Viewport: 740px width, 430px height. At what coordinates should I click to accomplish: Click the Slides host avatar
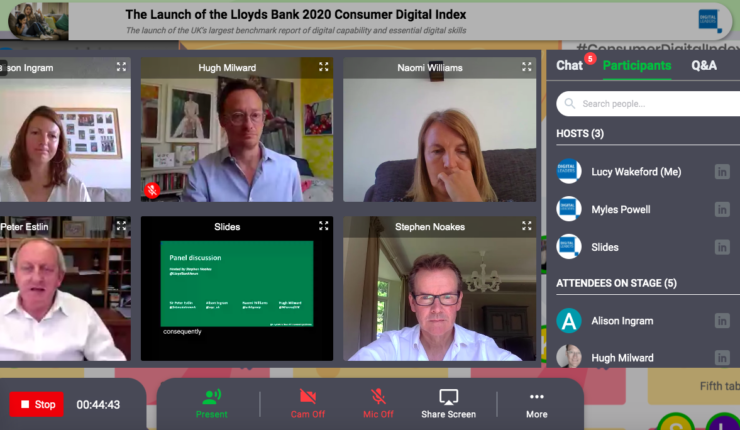569,246
